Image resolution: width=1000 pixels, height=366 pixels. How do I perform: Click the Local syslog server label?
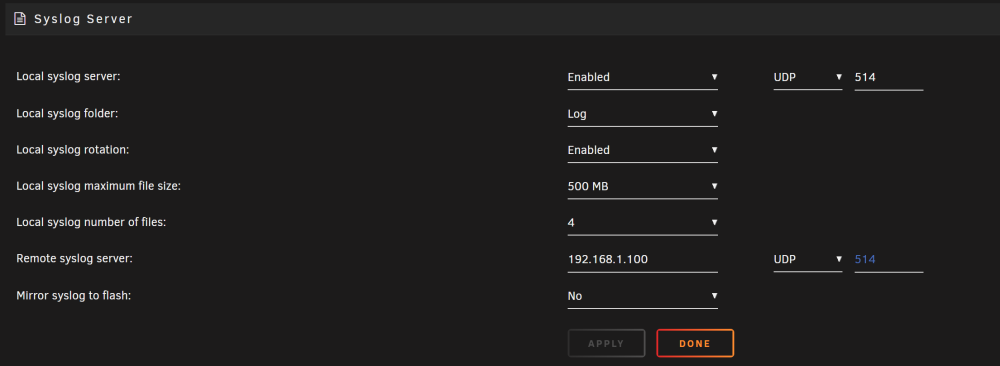68,77
